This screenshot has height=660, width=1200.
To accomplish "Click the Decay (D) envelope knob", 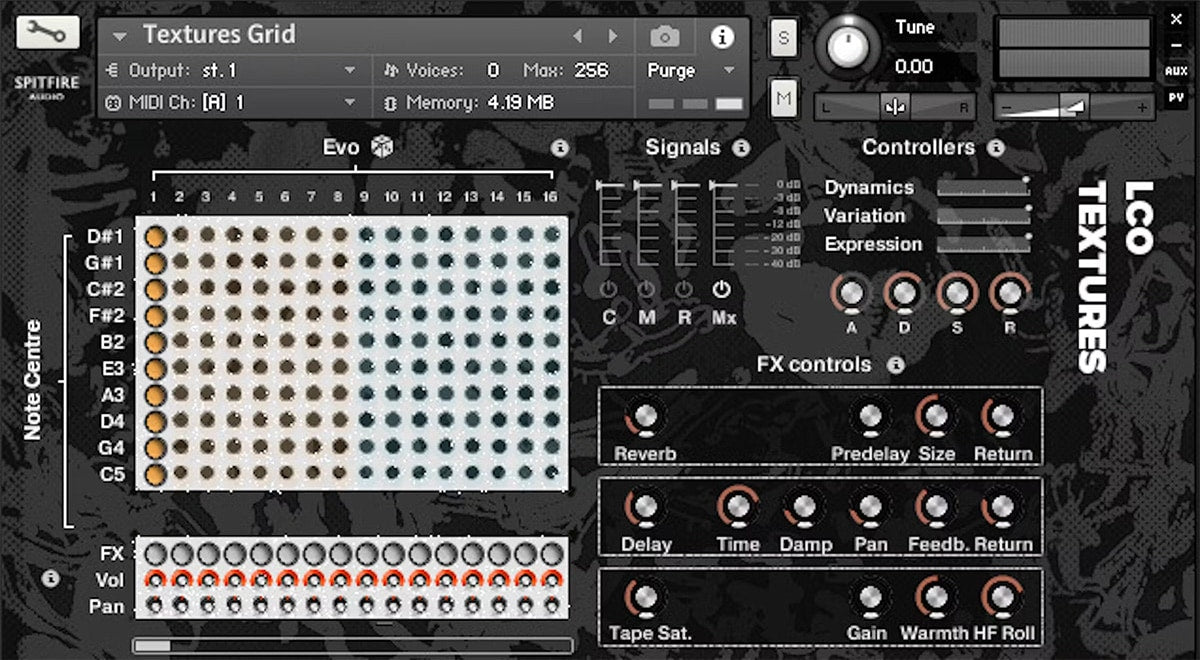I will [903, 293].
